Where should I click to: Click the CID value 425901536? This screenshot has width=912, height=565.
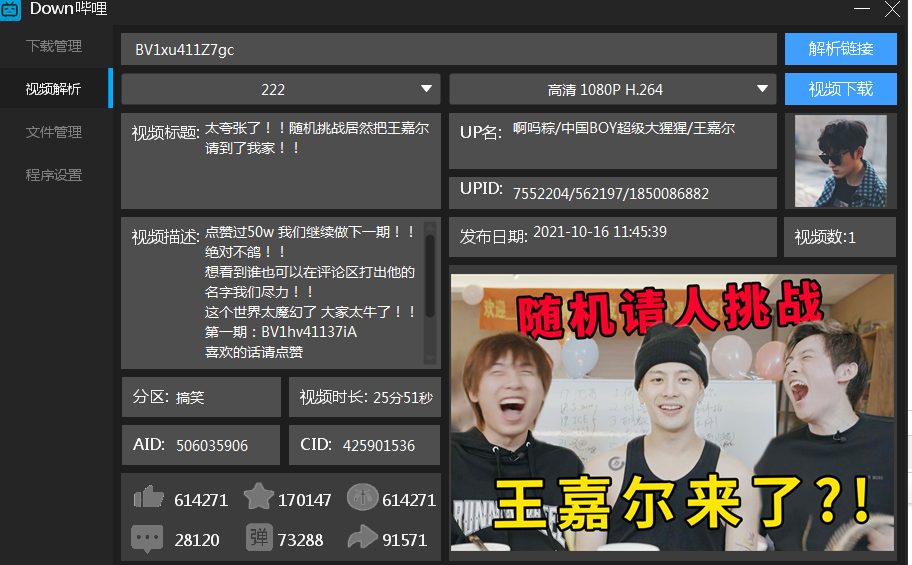pos(379,446)
